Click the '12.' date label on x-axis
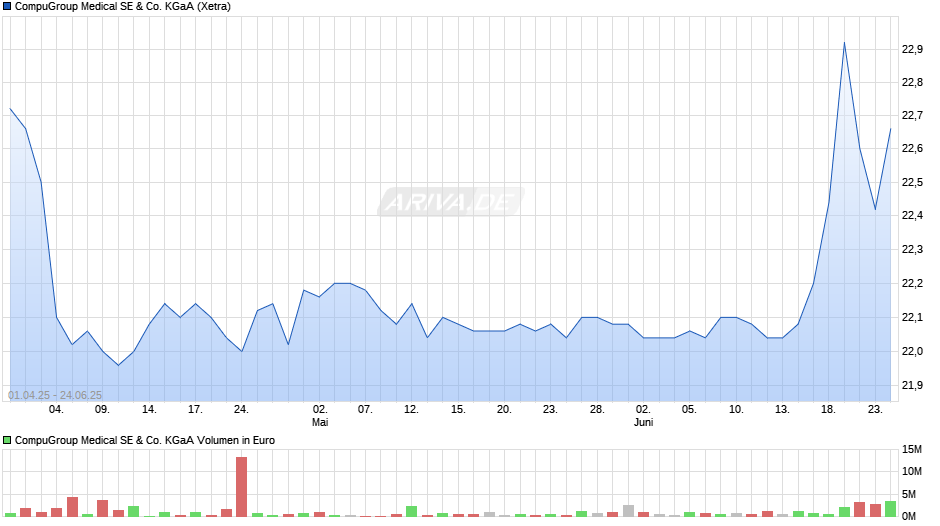Image resolution: width=940 pixels, height=526 pixels. pos(411,410)
